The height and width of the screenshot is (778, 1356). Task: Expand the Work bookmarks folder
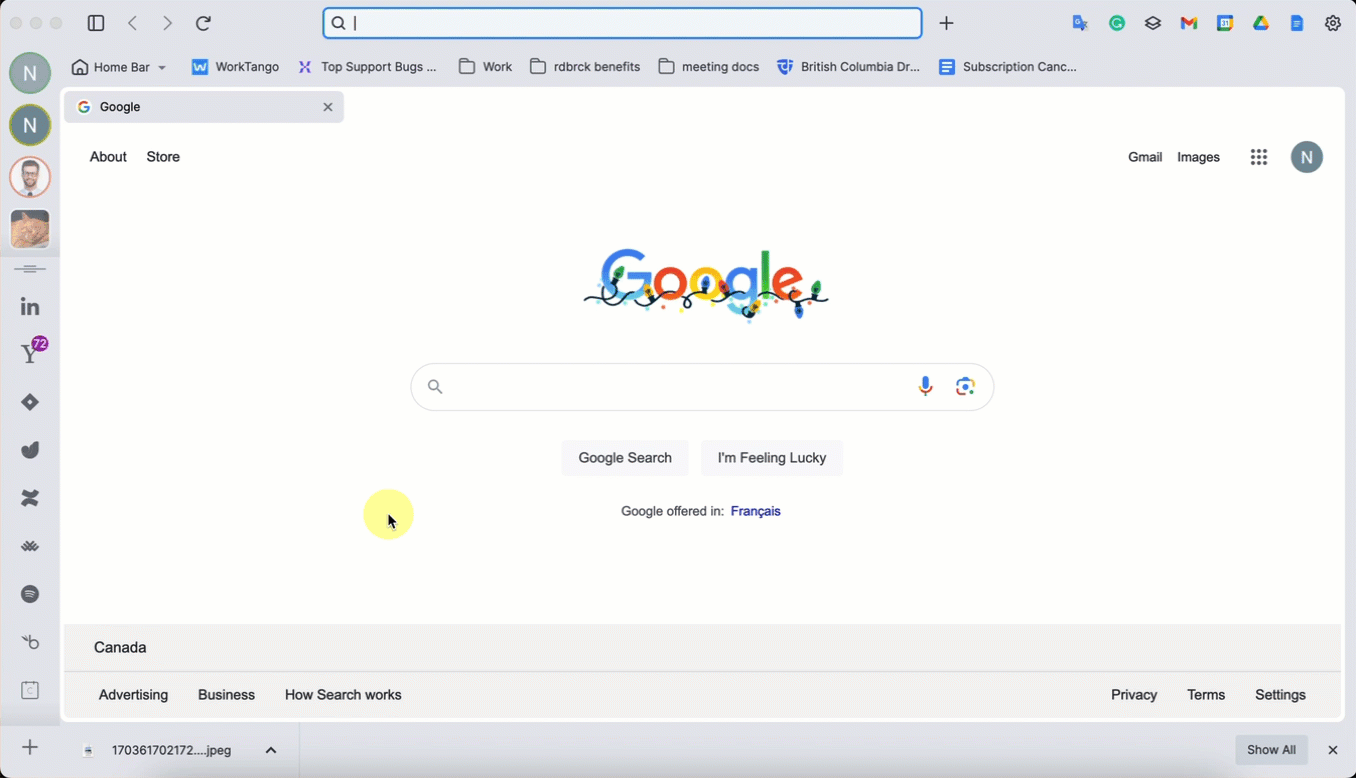485,67
